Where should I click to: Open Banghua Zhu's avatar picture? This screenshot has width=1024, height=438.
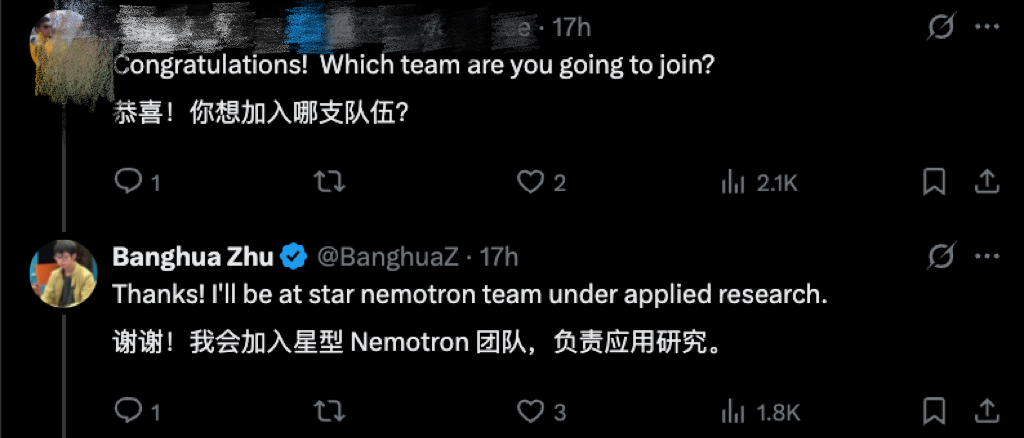[x=62, y=273]
